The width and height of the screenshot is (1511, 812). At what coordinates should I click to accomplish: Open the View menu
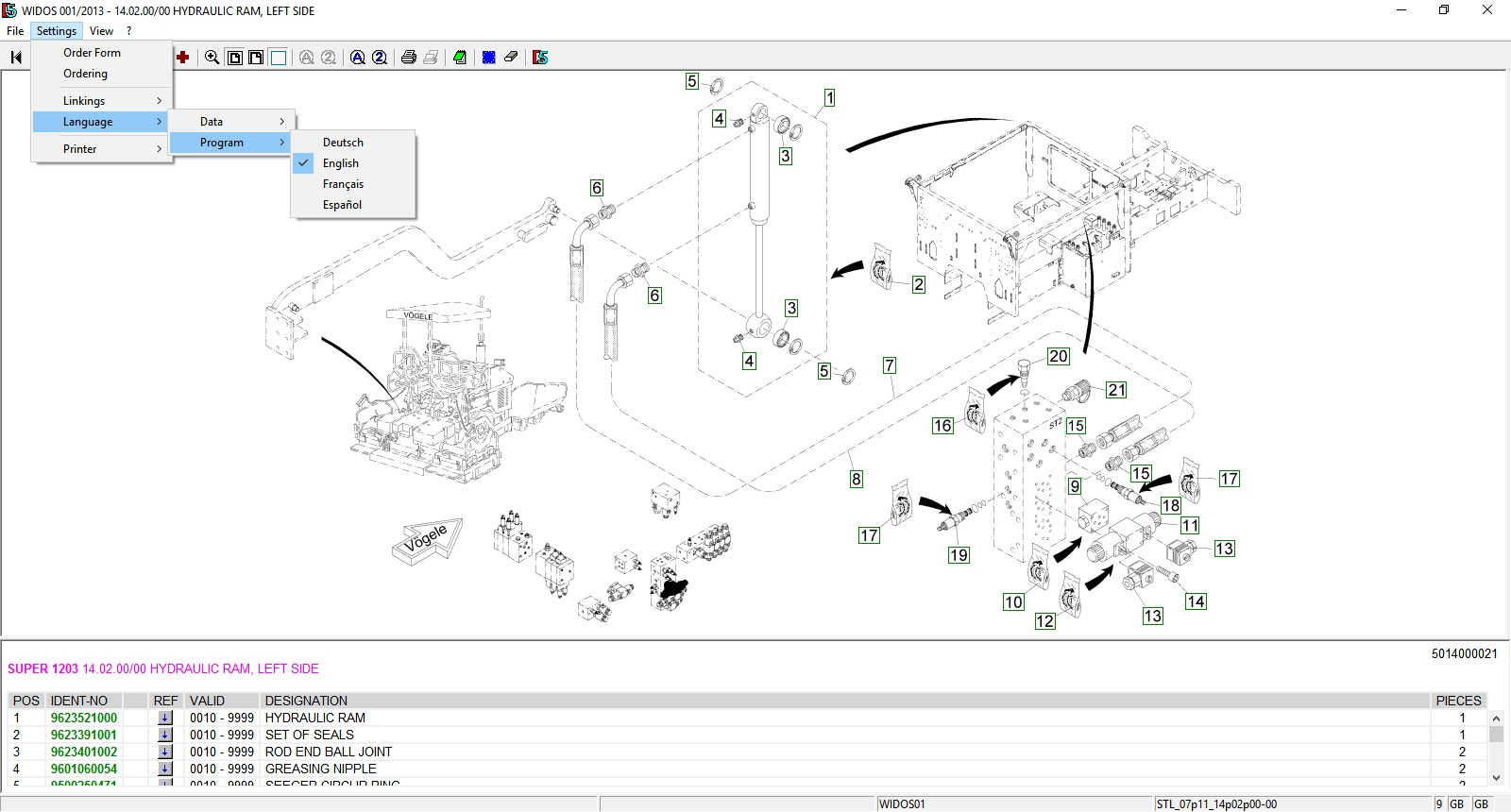pos(101,31)
